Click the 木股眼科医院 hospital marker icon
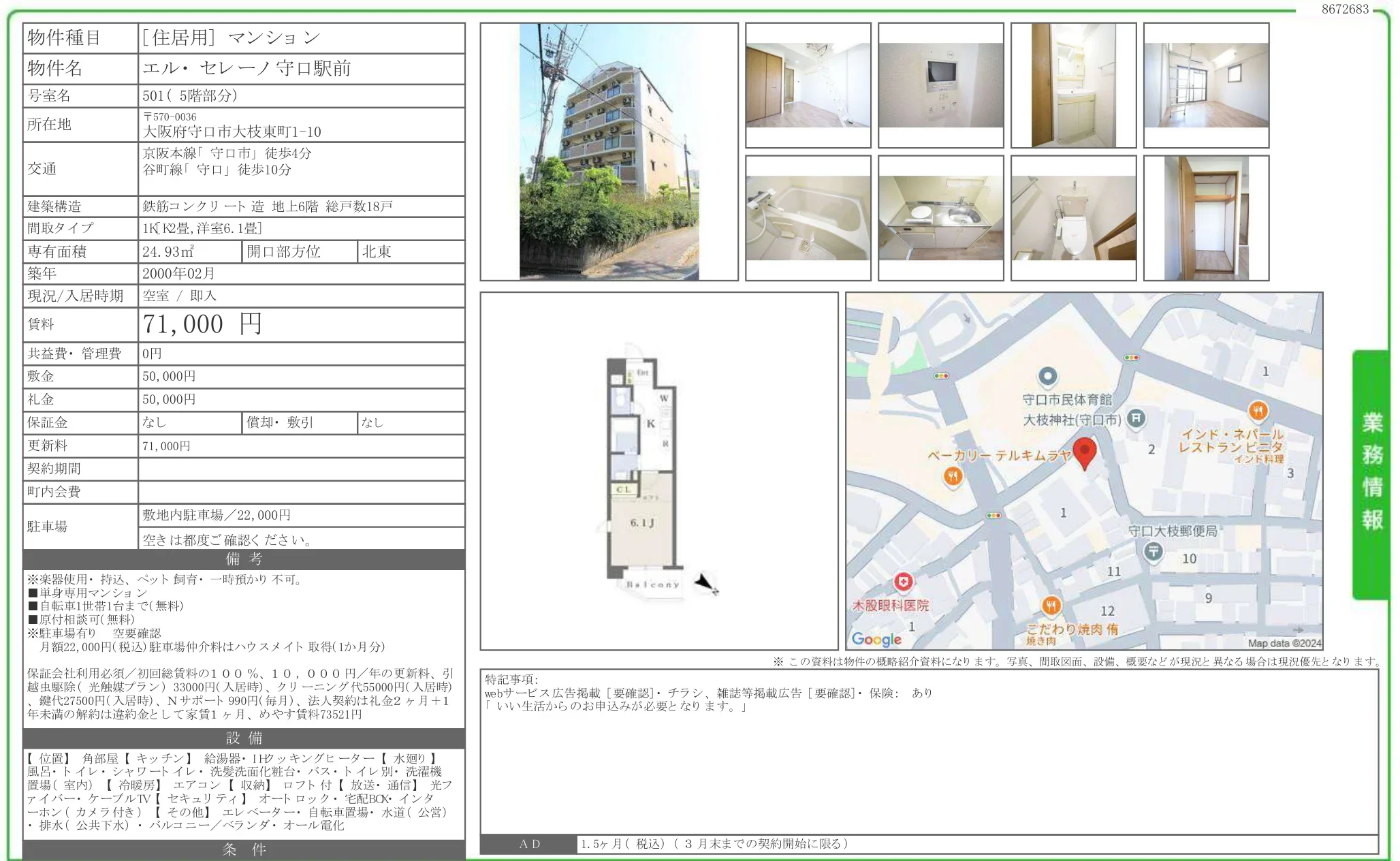Viewport: 1400px width, 861px height. click(x=903, y=582)
